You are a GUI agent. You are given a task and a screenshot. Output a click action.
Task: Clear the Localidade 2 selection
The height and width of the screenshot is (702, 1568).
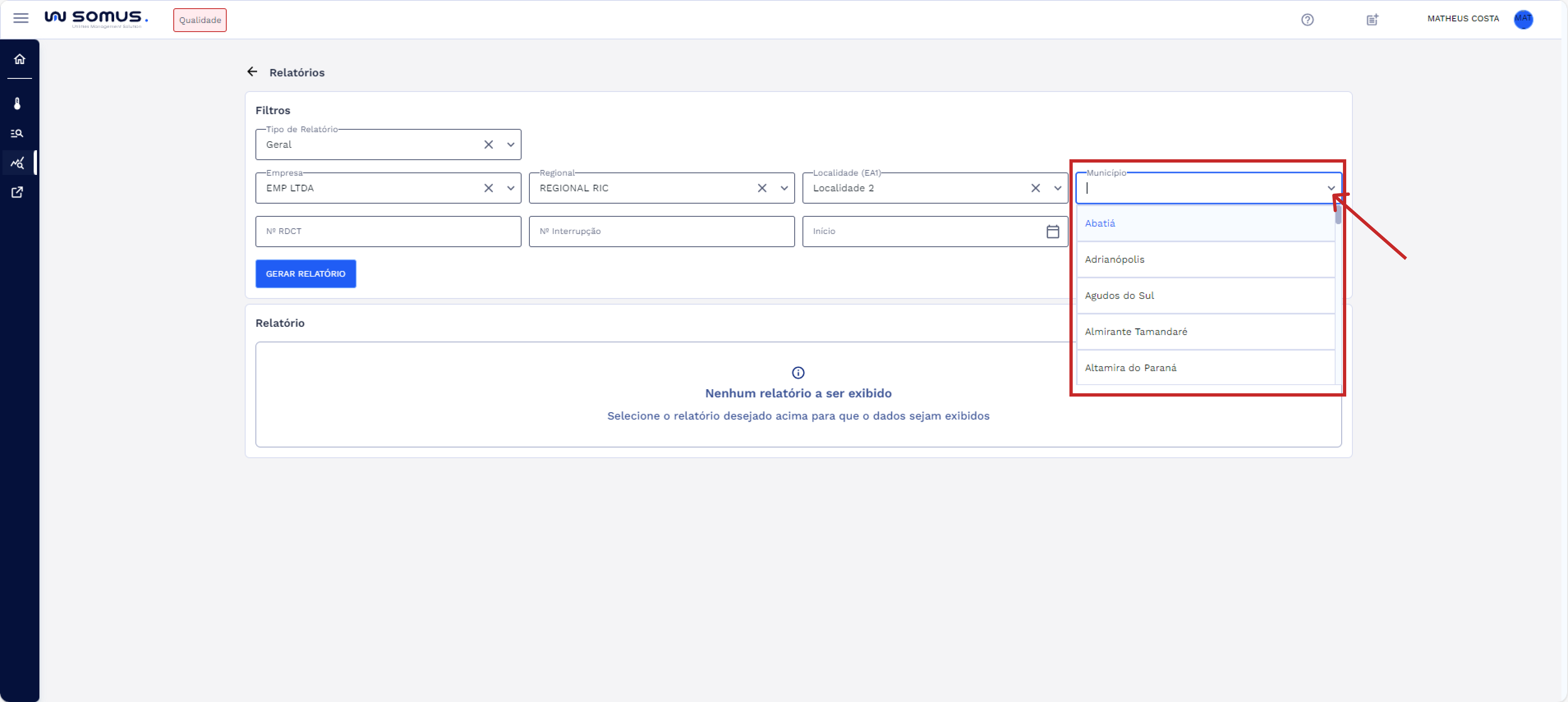(x=1035, y=188)
